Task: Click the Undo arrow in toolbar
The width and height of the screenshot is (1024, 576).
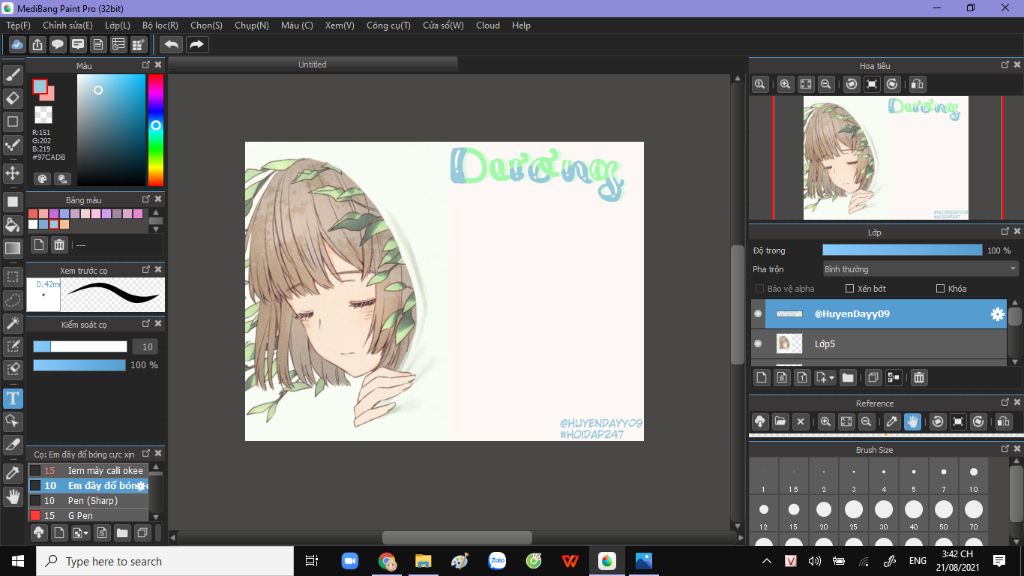Action: (172, 44)
